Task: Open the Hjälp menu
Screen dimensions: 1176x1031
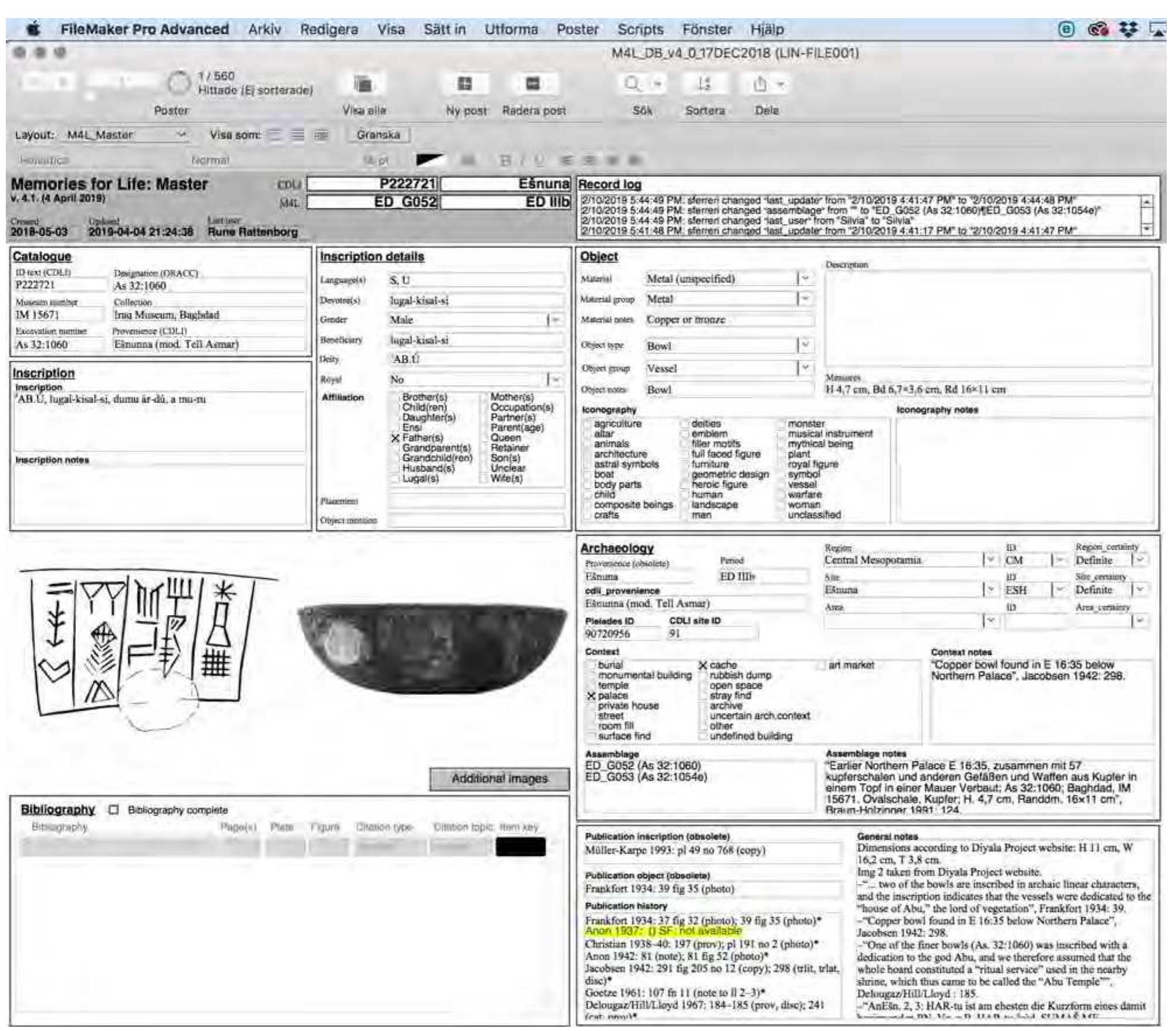Action: point(767,29)
